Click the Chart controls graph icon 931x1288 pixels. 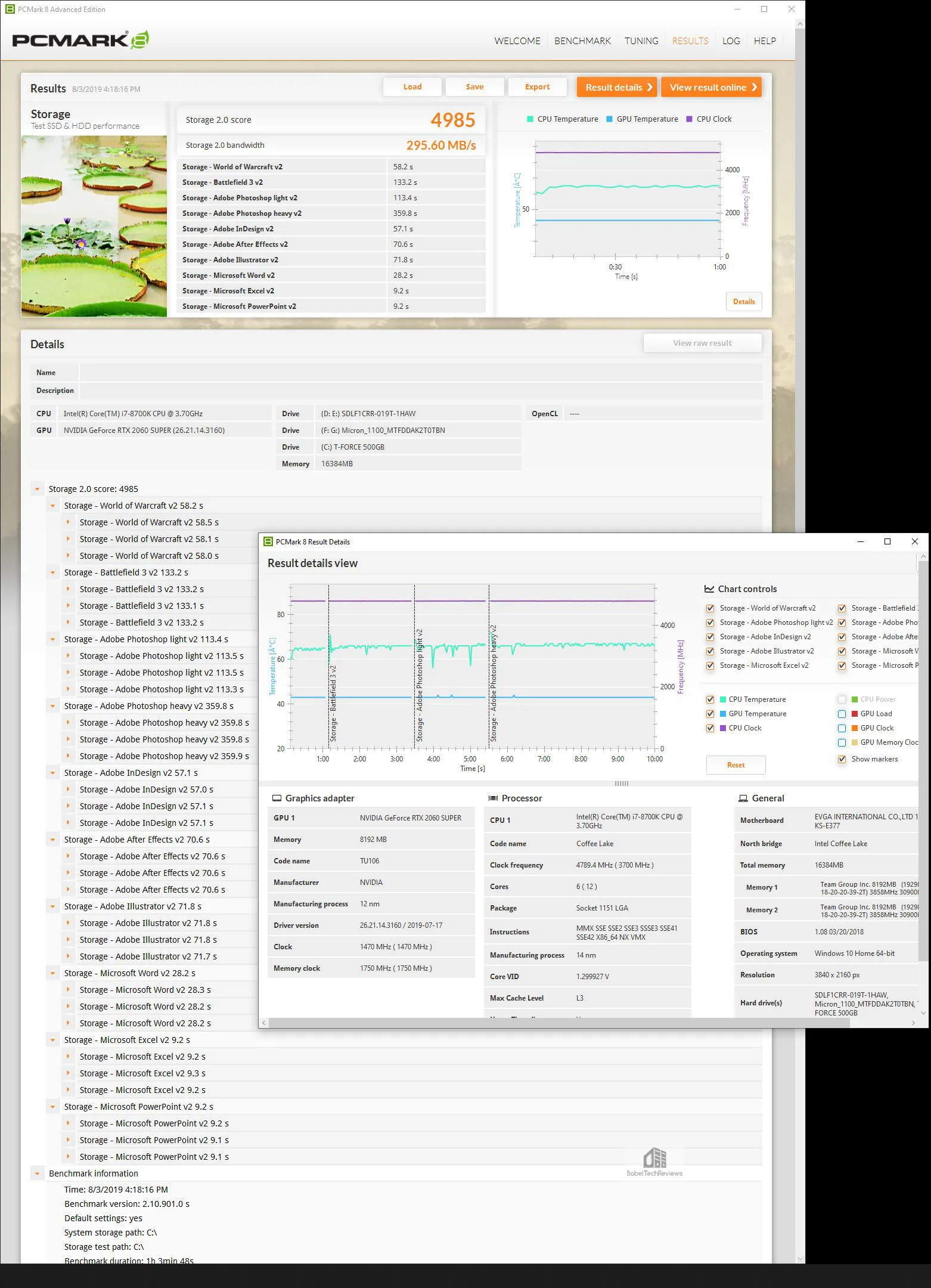click(709, 589)
